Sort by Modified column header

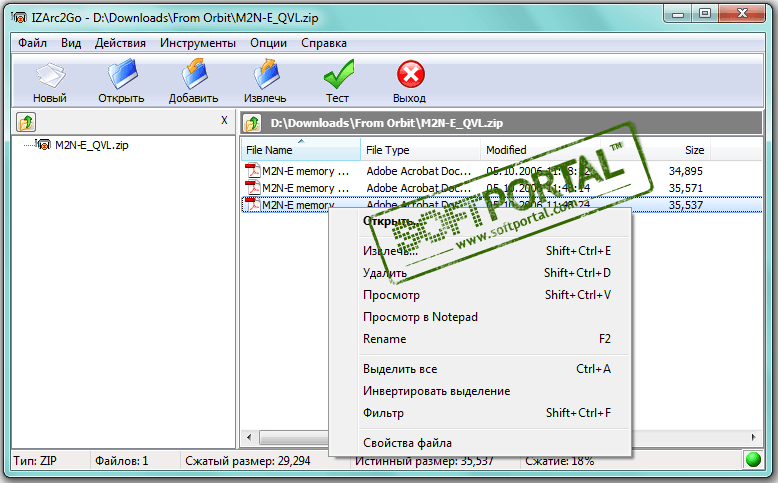[x=540, y=149]
